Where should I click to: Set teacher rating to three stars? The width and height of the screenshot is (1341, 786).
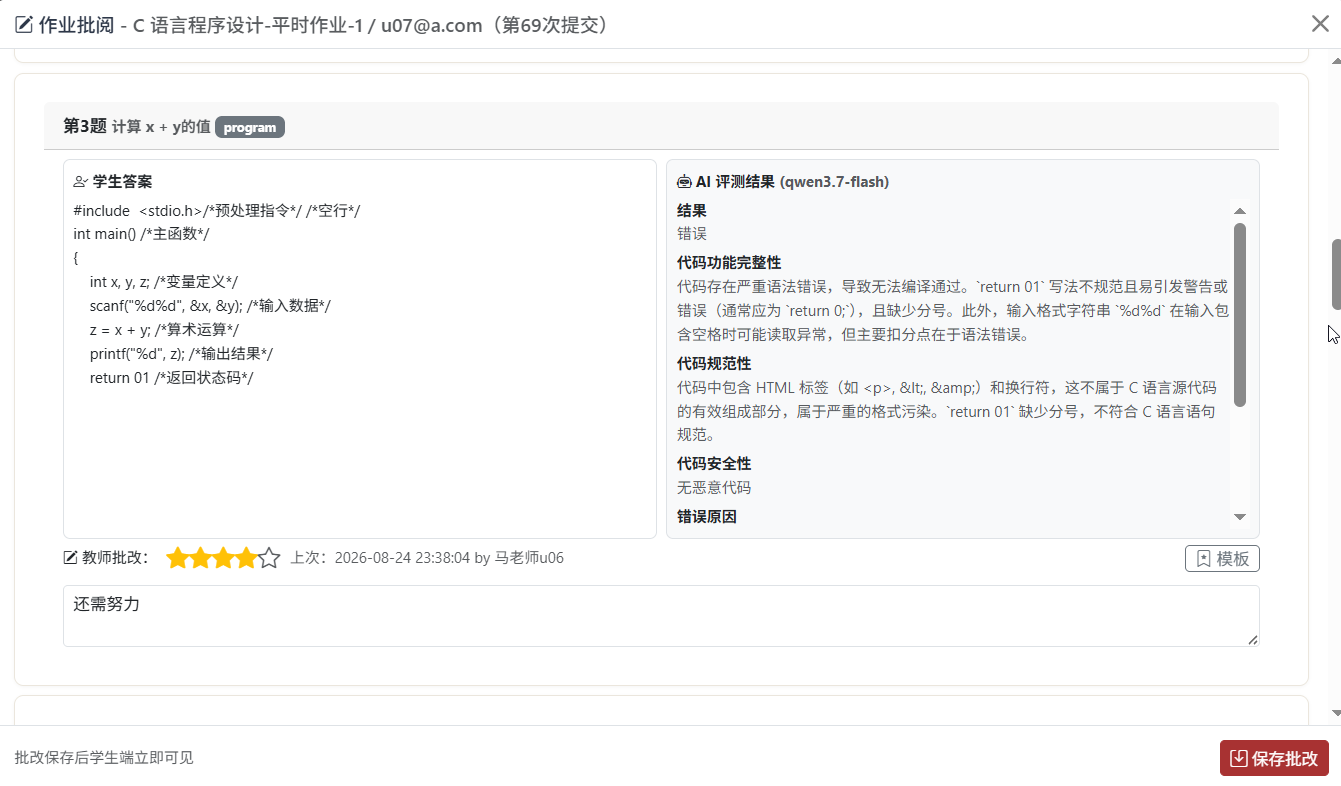pos(224,558)
